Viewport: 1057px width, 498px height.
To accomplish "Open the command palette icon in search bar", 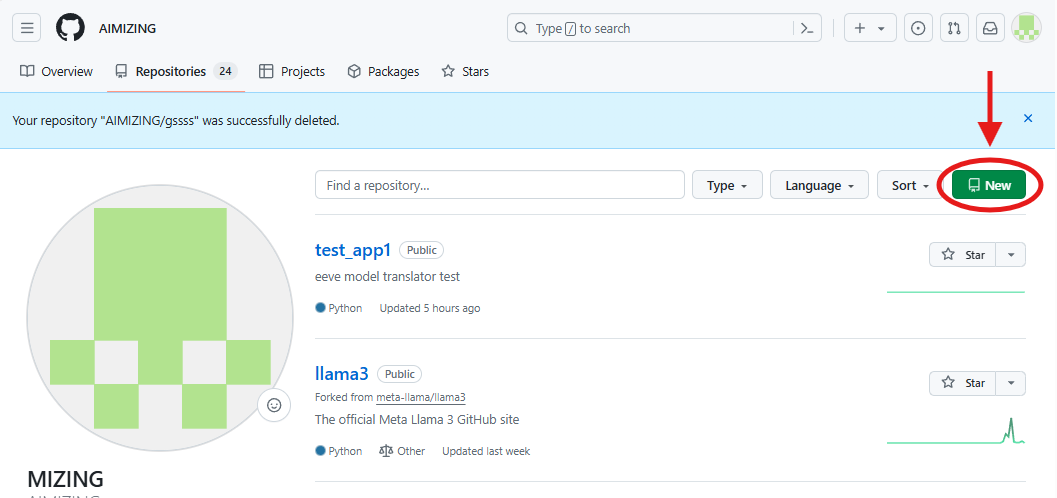I will tap(807, 28).
